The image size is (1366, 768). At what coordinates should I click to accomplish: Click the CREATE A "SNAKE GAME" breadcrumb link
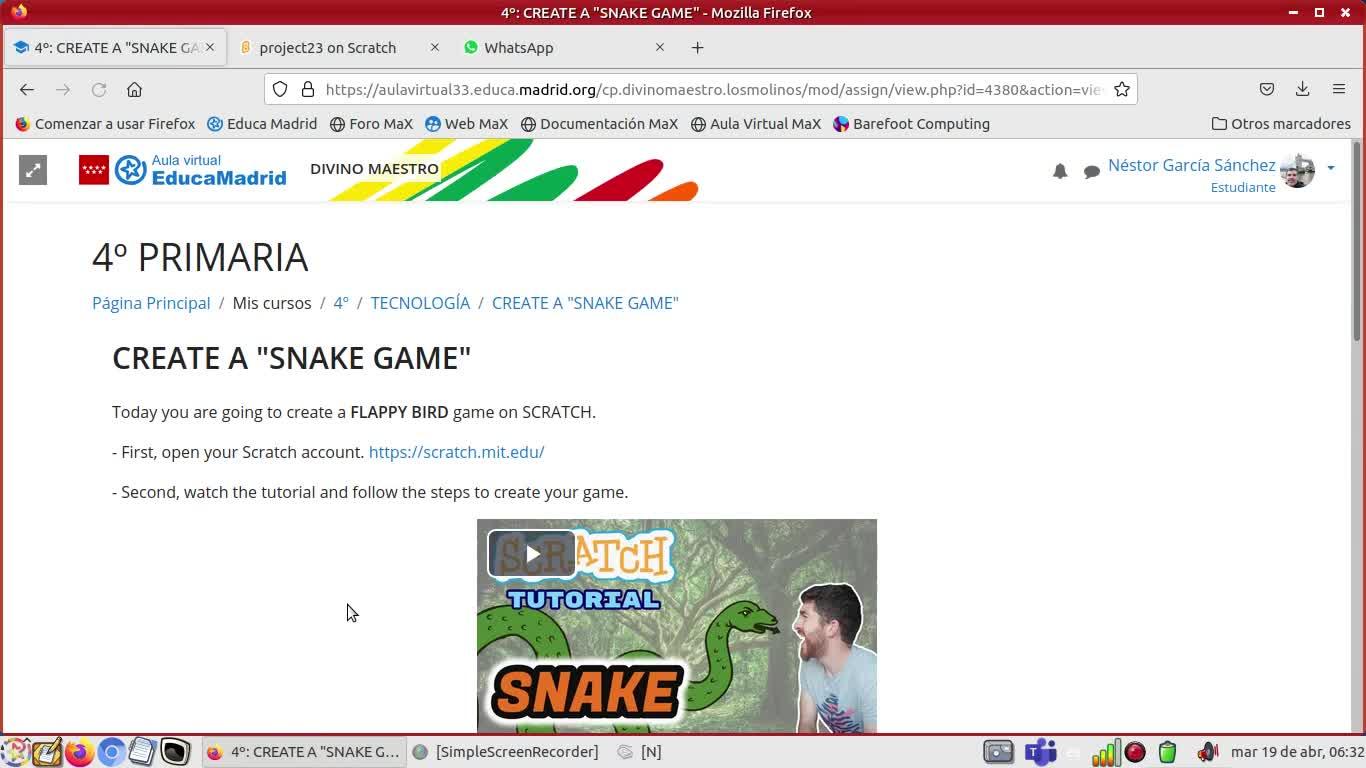click(585, 303)
